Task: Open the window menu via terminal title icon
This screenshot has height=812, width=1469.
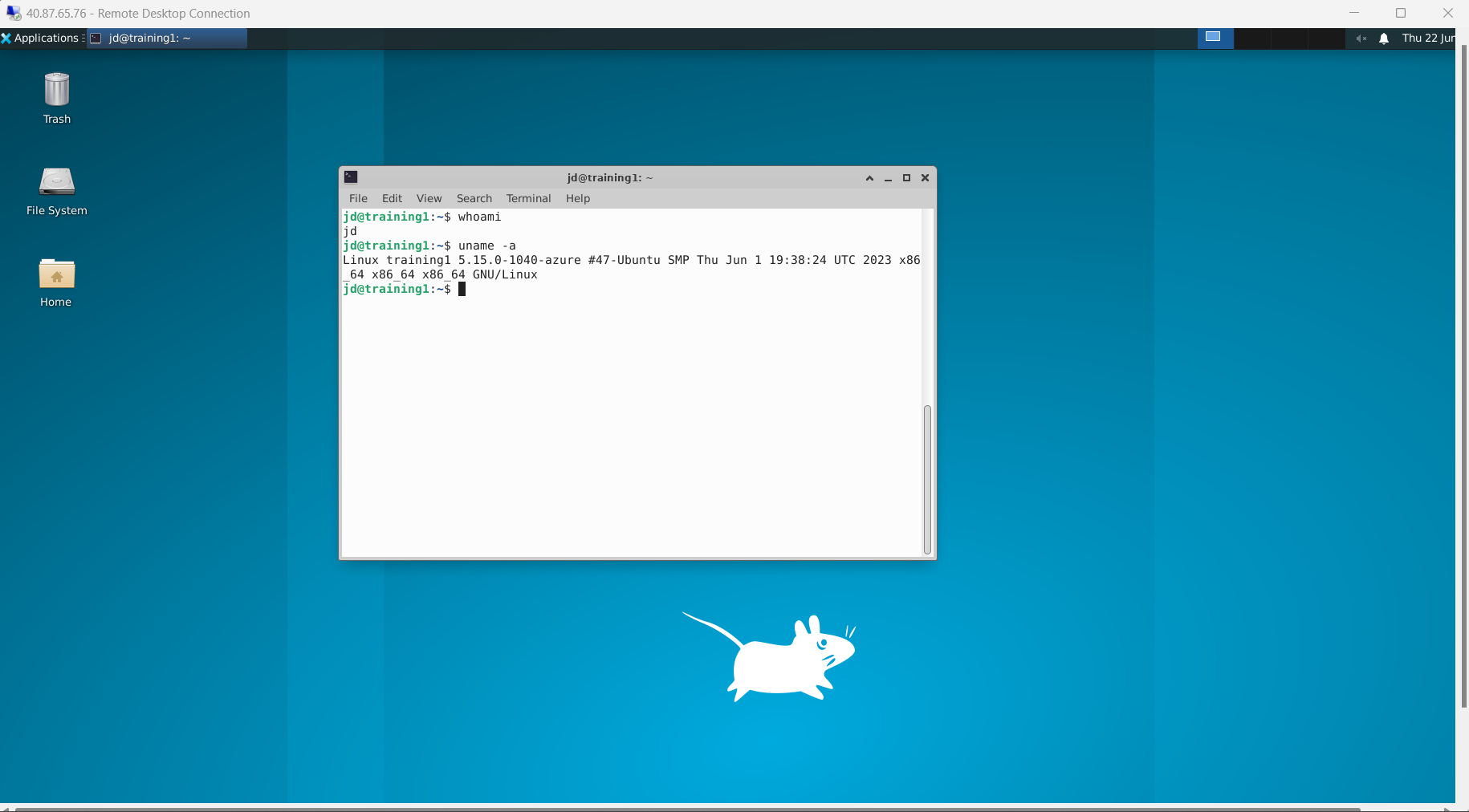Action: tap(352, 177)
